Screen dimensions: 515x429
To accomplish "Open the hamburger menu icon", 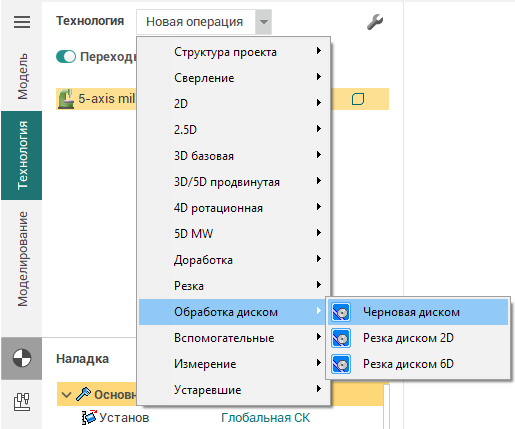I will point(22,22).
